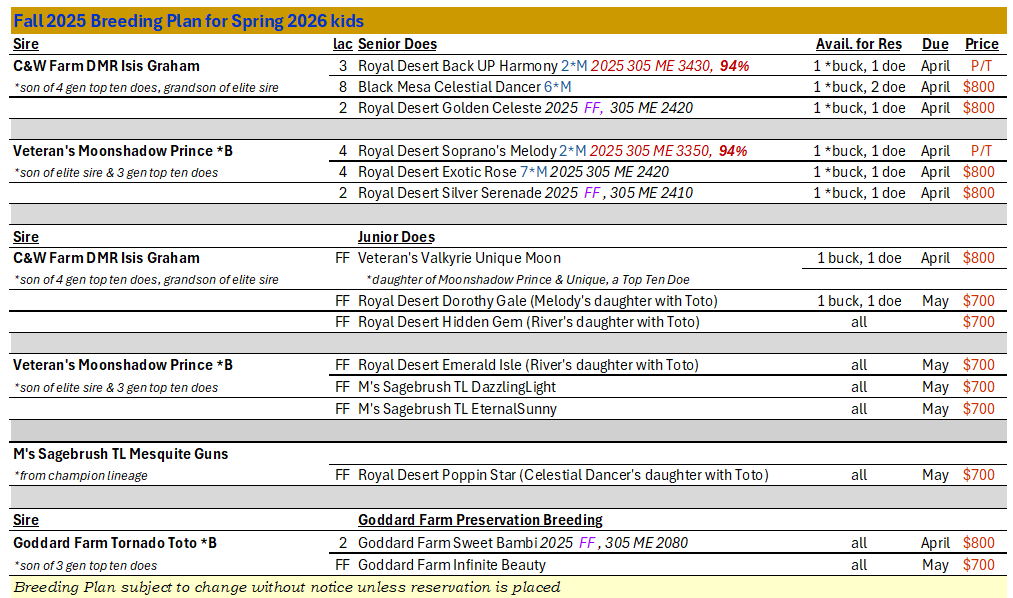
Task: Select the M's Sagebrush TL Mesquite Guns sire
Action: [120, 454]
